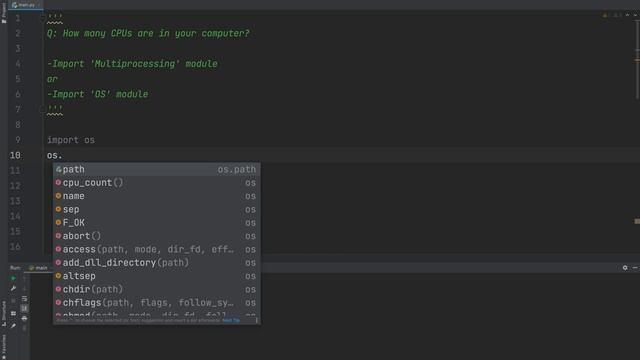The width and height of the screenshot is (640, 360).
Task: Pick the access(path, mode...) suggestion
Action: click(x=157, y=249)
